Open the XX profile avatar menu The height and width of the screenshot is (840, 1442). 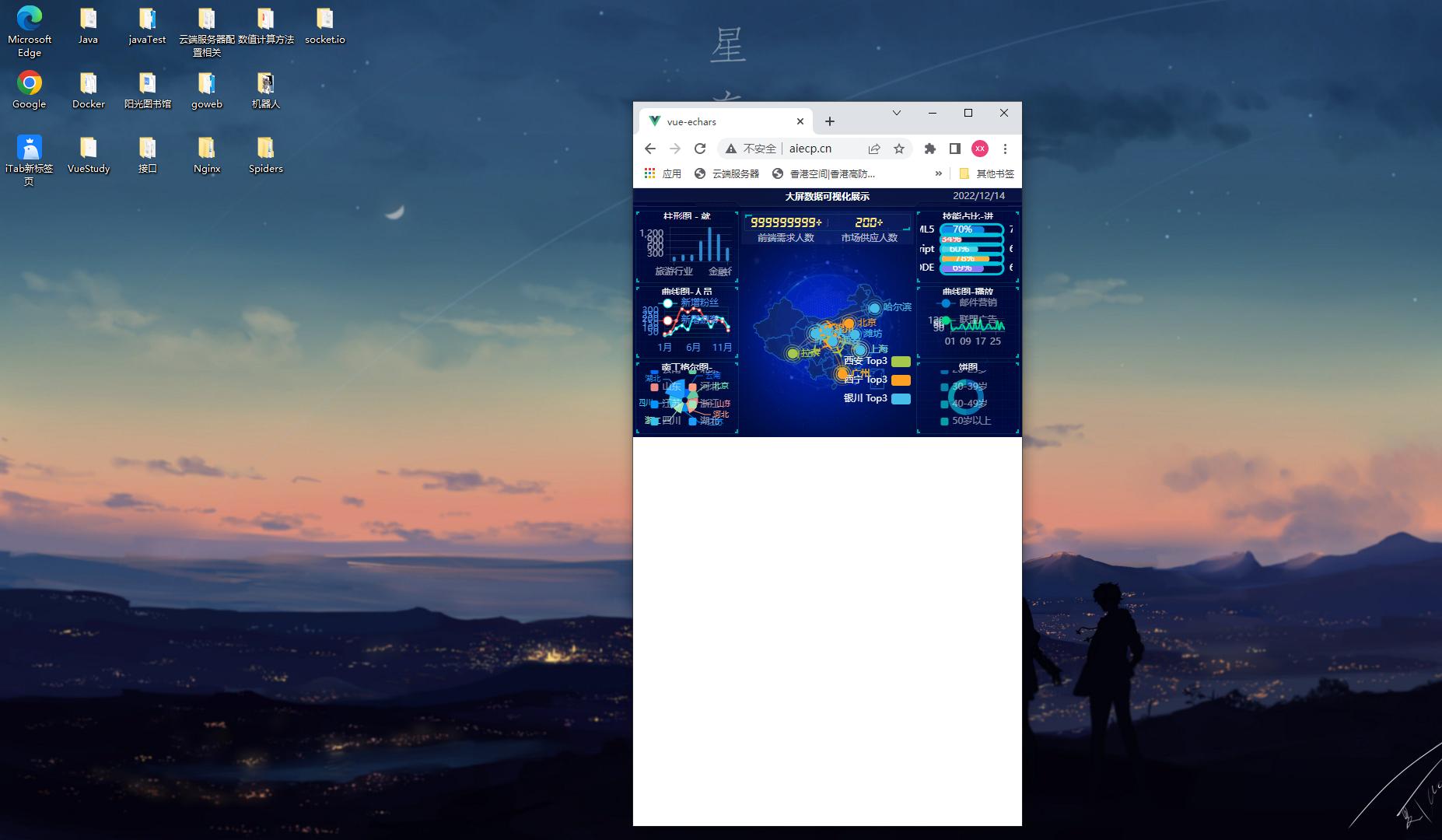(x=980, y=149)
